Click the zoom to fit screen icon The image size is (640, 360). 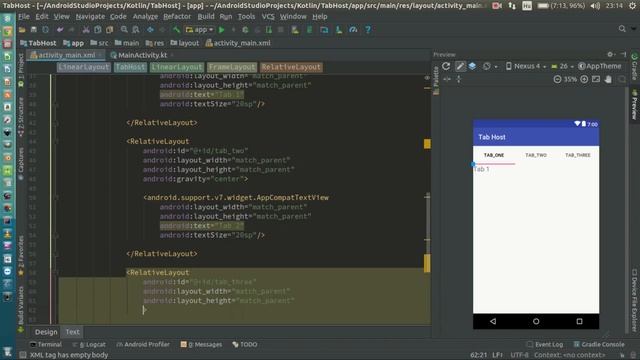tap(596, 80)
